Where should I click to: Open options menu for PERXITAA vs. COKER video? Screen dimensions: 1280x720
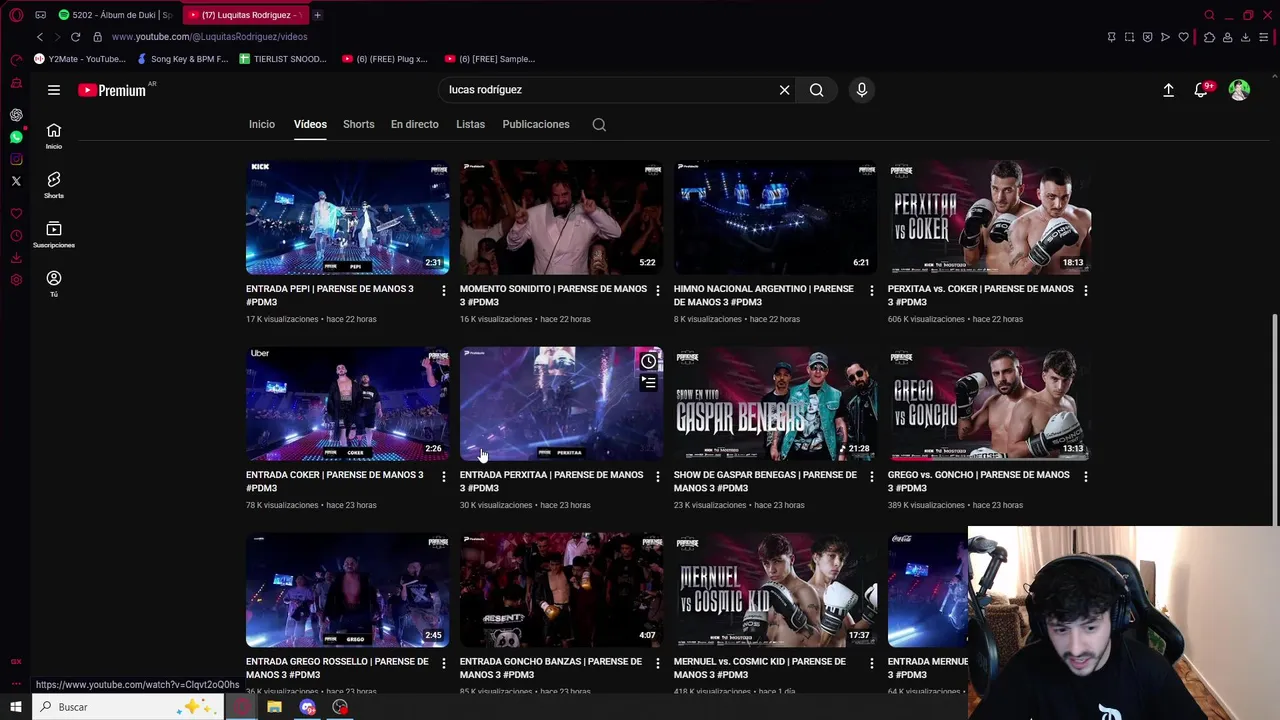coord(1086,291)
